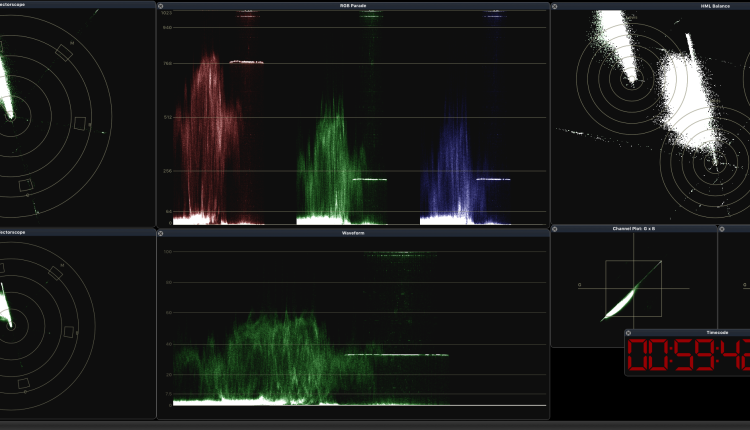
Task: Click the square graticule in Channel Plot
Action: coord(632,289)
